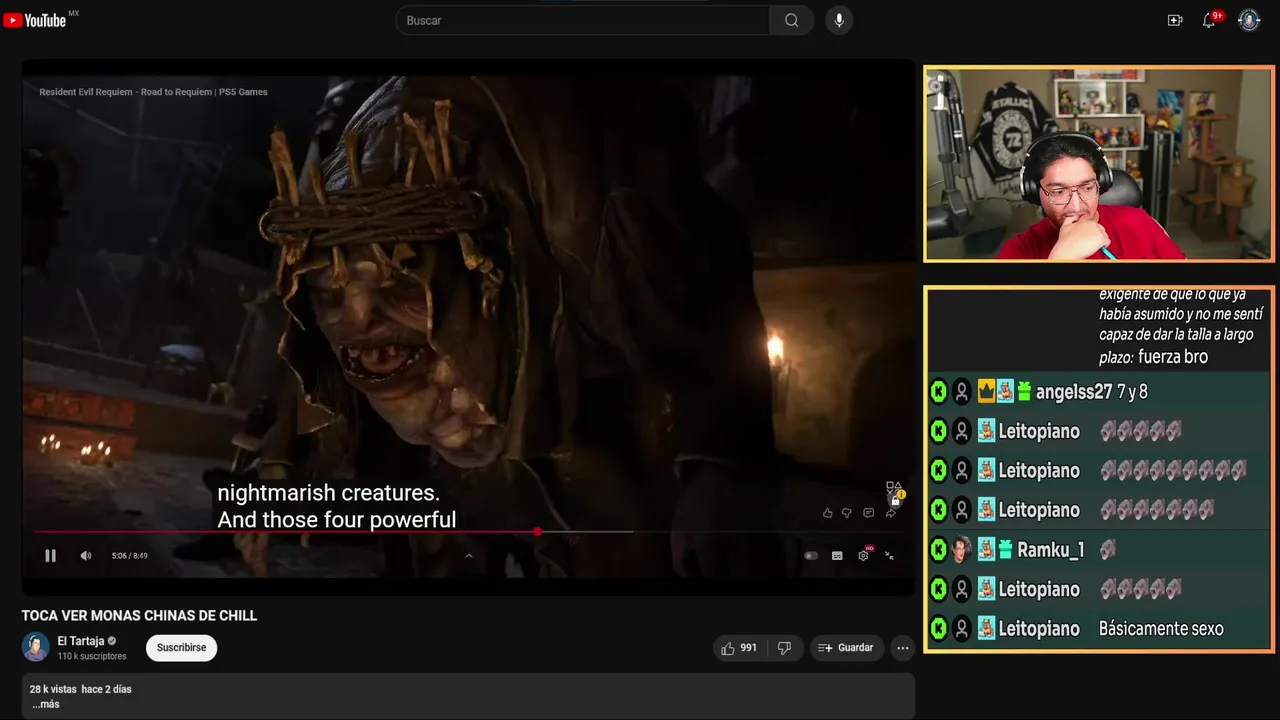
Task: Open El Tartaja channel avatar
Action: coord(36,647)
